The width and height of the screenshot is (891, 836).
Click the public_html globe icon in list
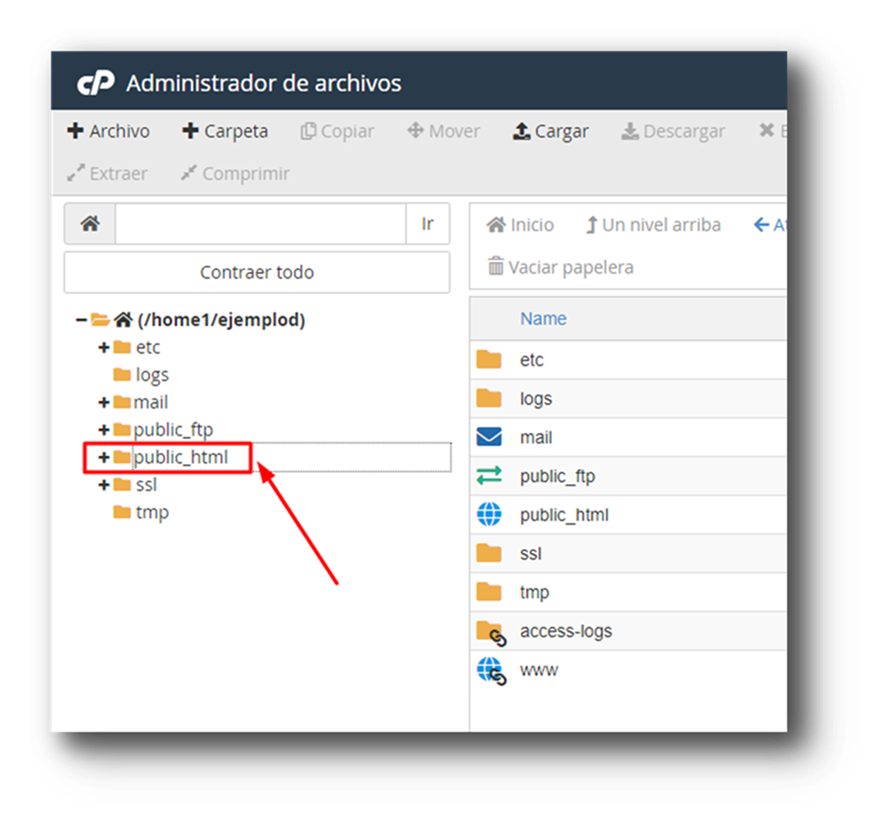[489, 515]
